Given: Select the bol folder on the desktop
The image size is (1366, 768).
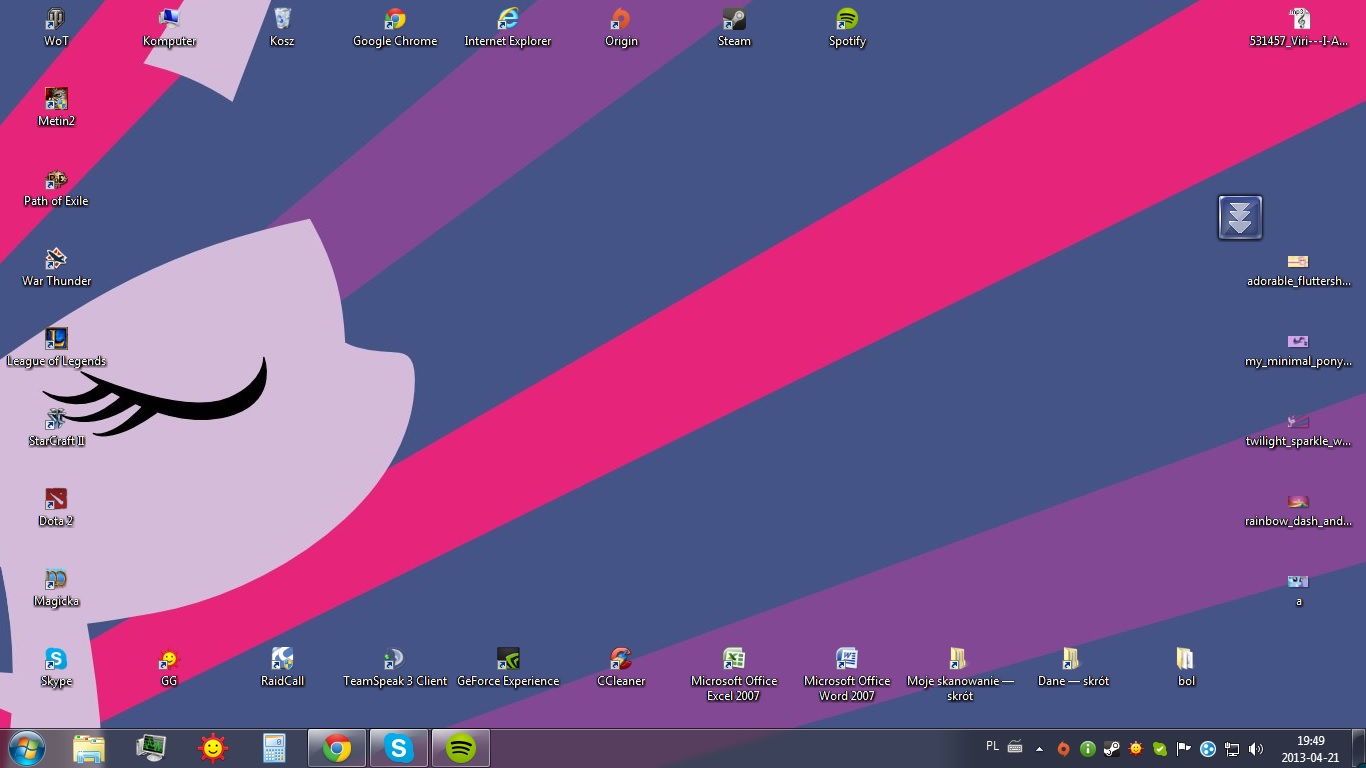Looking at the screenshot, I should pos(1186,668).
